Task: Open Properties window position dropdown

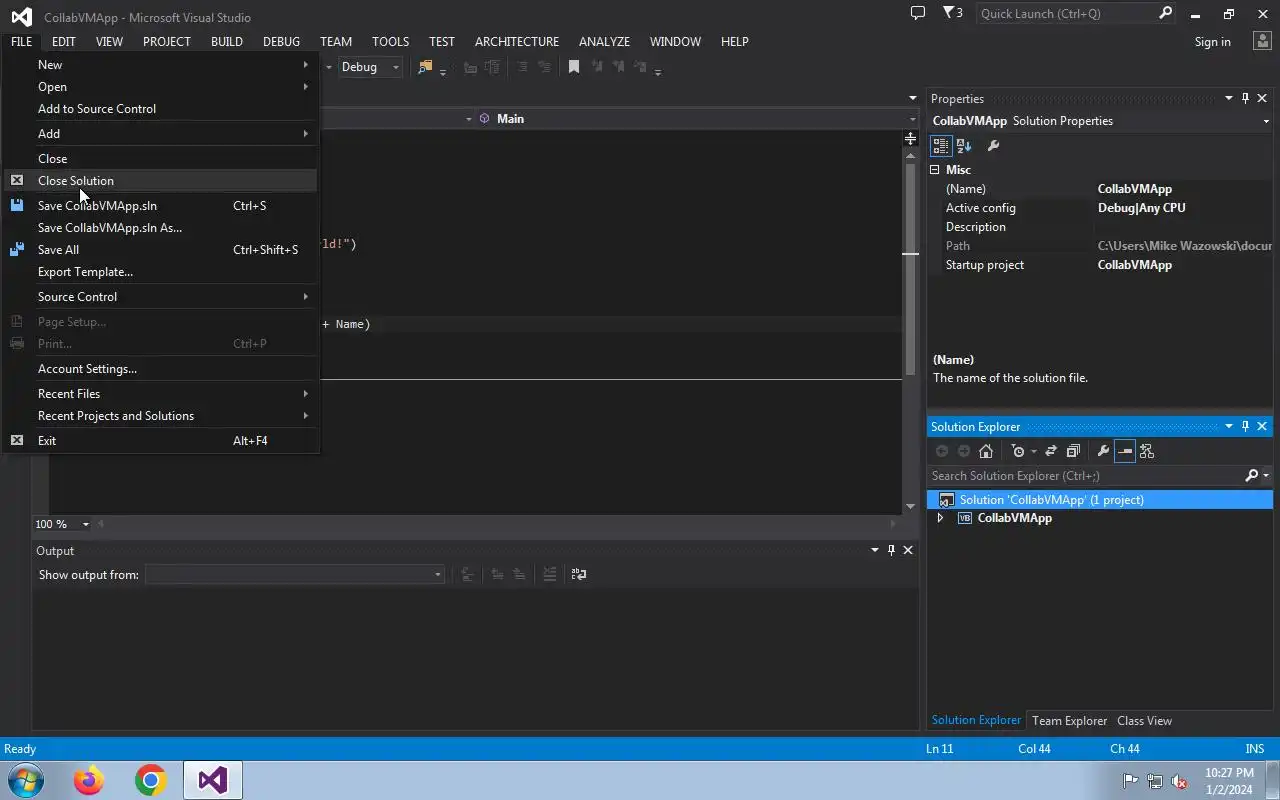Action: pos(1229,98)
